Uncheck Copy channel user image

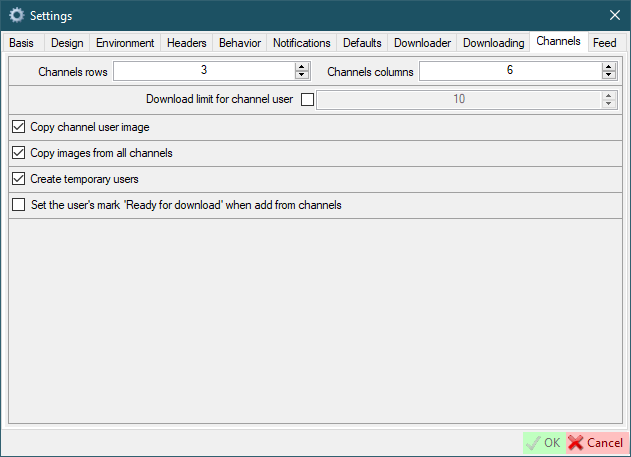[x=18, y=127]
